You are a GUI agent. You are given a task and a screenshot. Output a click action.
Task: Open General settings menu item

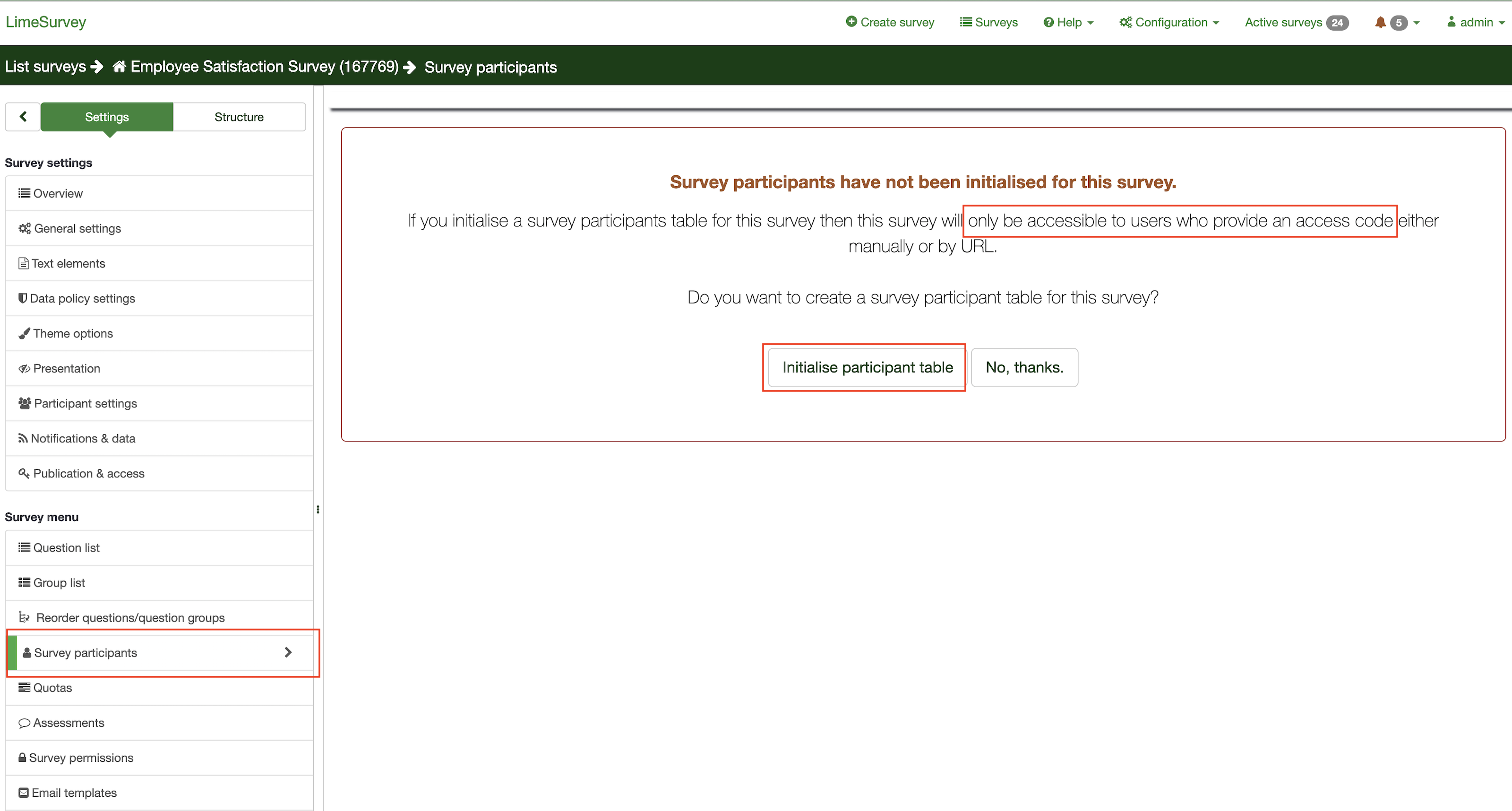click(159, 228)
